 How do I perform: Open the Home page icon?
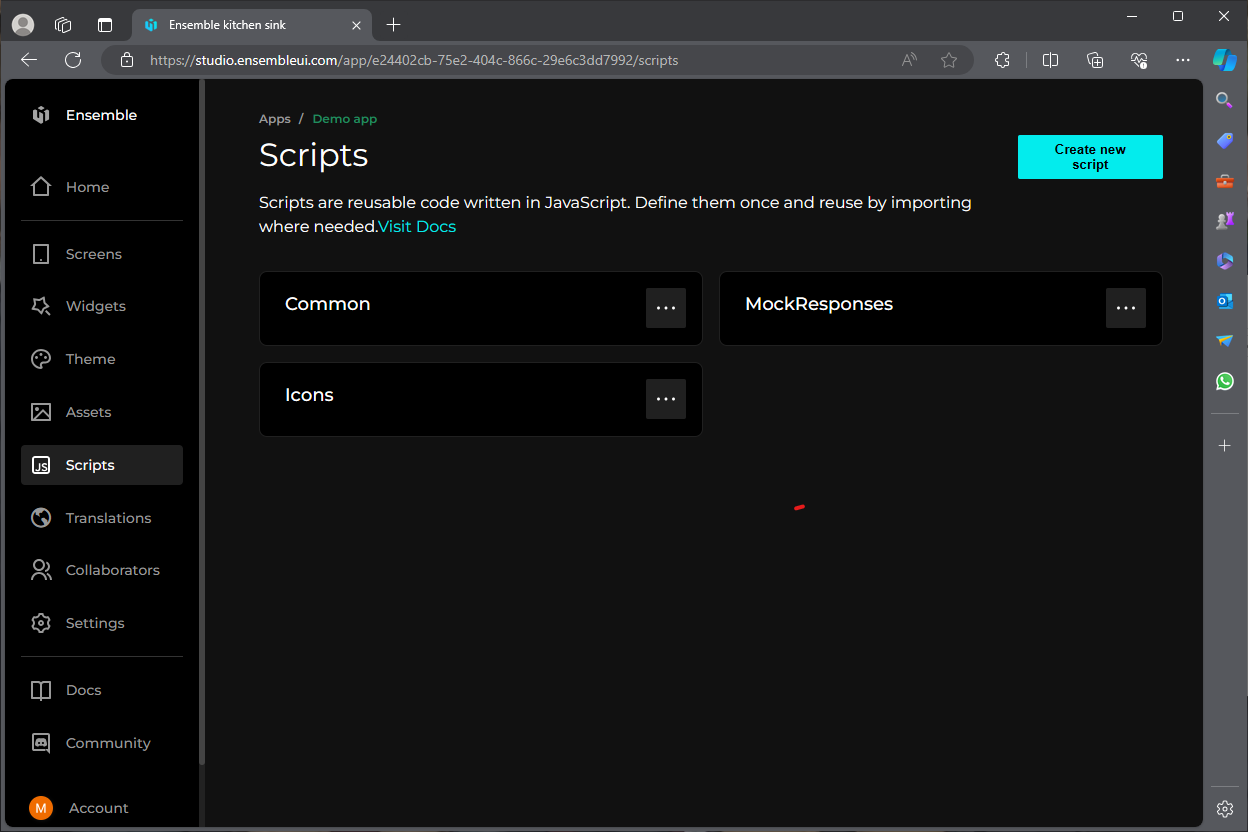pyautogui.click(x=41, y=187)
